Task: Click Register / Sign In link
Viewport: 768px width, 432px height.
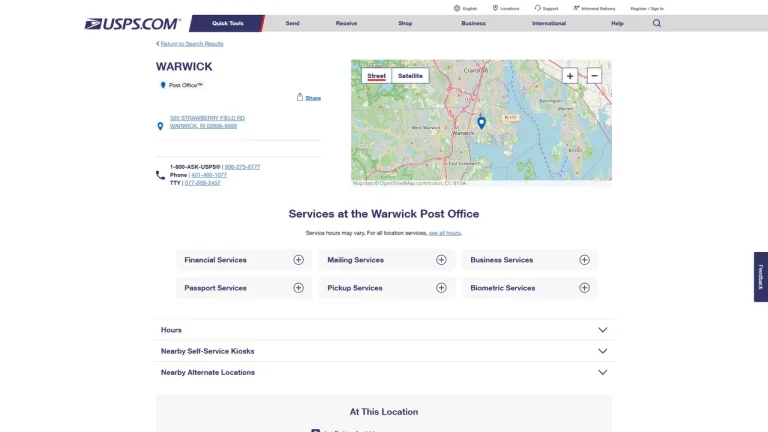Action: click(x=647, y=8)
